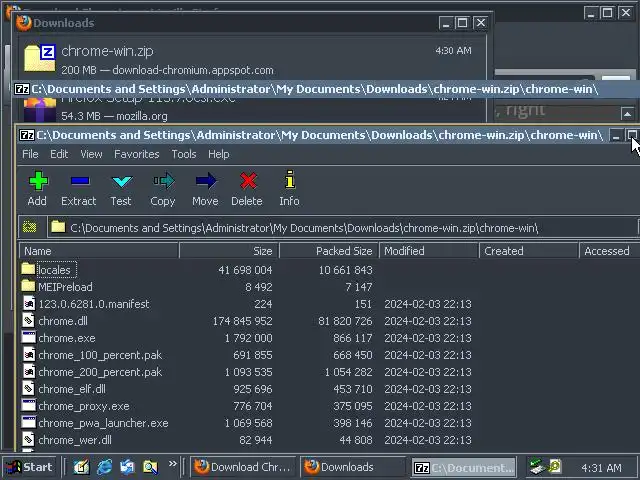Switch to the 7-Zip taskbar button

click(x=464, y=467)
